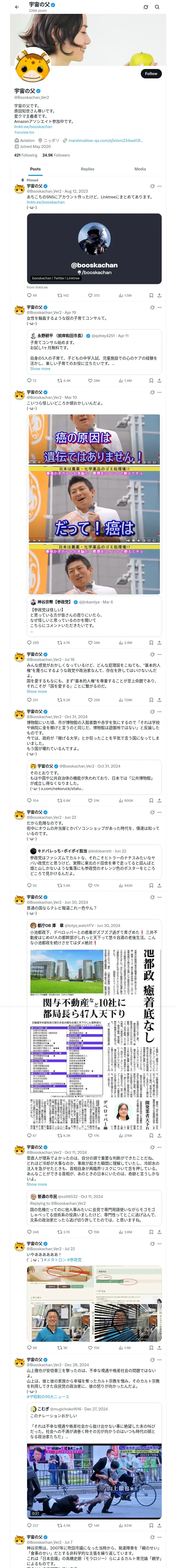This screenshot has height=1568, width=176.
Task: Open the search icon in the profile header
Action: click(157, 7)
